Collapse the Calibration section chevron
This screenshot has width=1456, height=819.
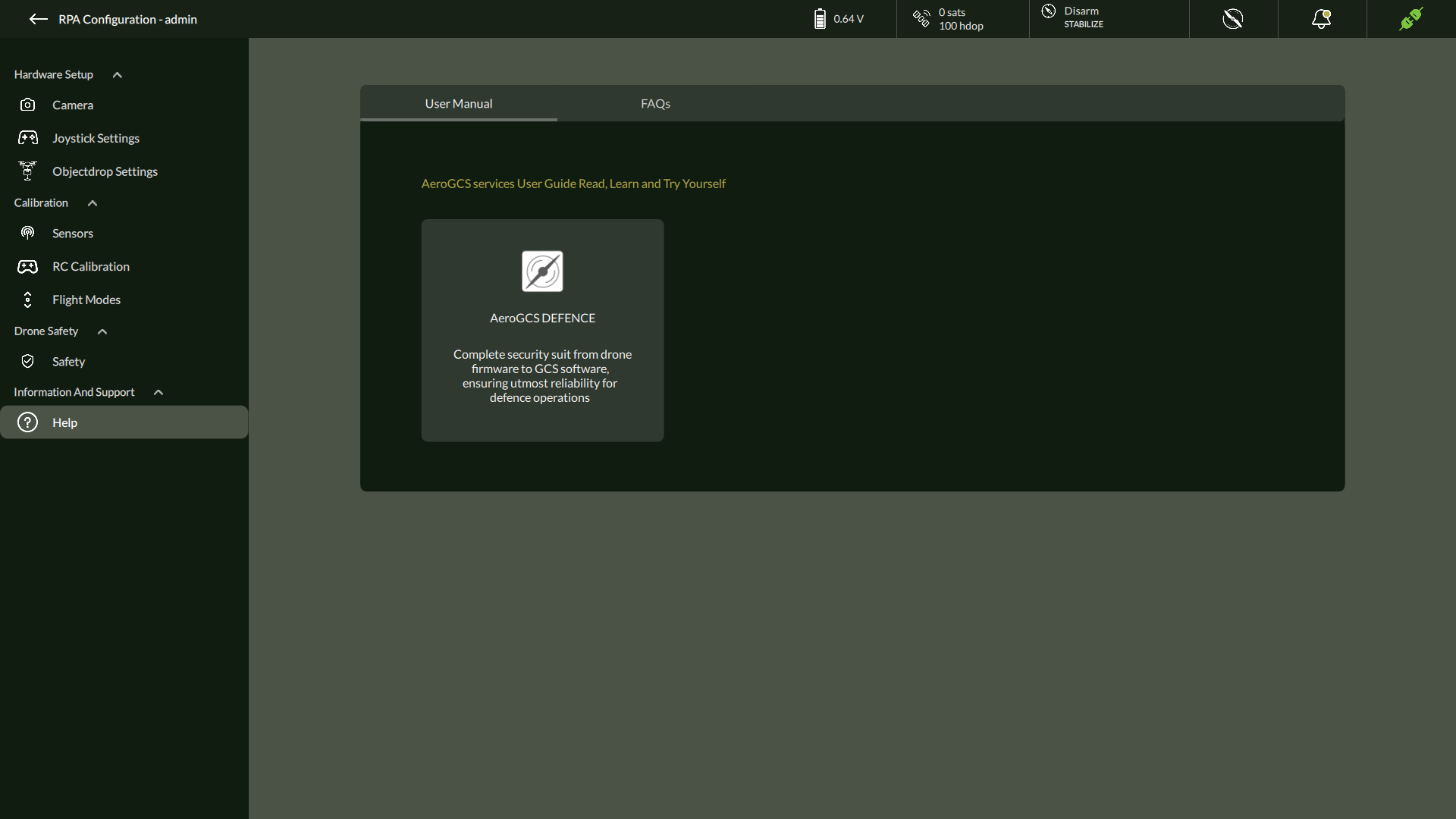[93, 203]
